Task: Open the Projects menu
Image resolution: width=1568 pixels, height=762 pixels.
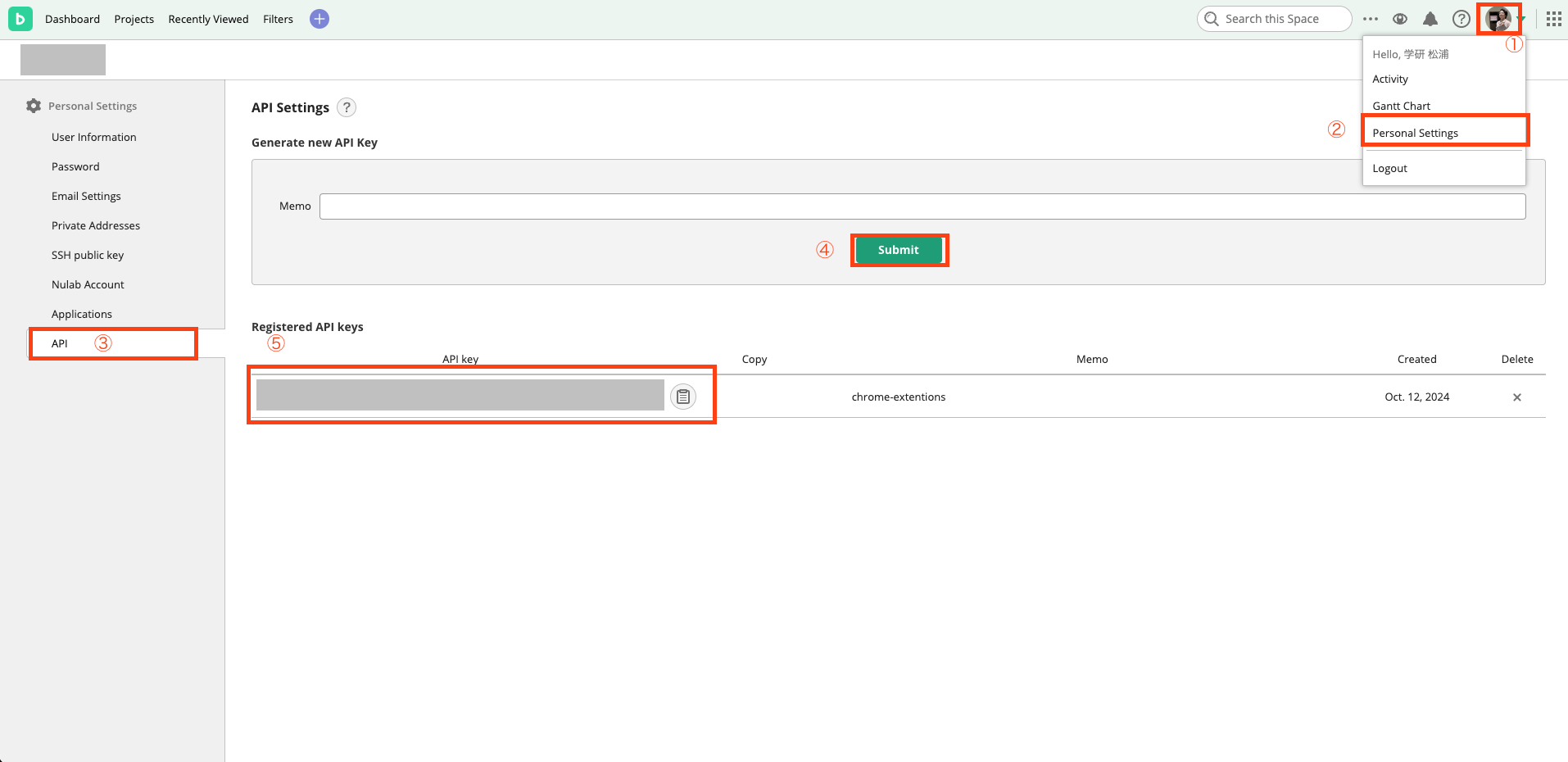Action: [x=134, y=19]
